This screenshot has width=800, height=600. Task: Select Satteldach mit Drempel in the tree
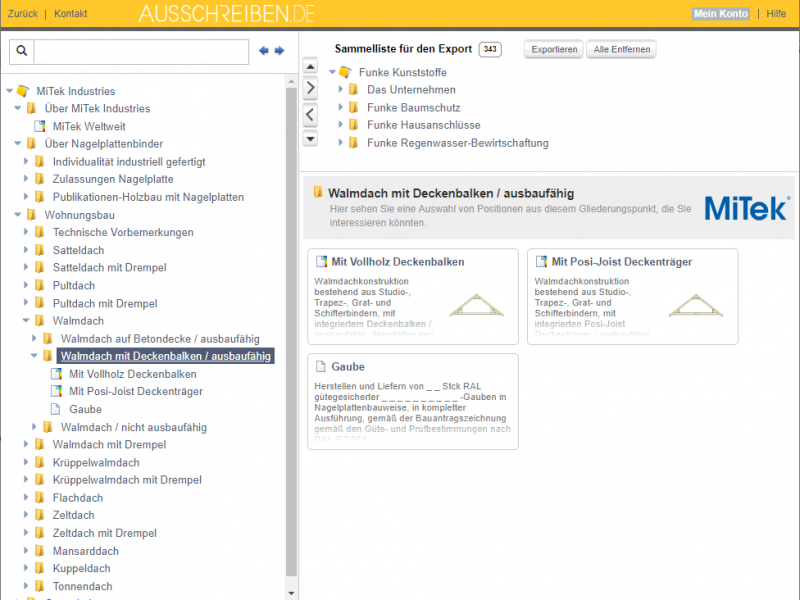tap(109, 267)
